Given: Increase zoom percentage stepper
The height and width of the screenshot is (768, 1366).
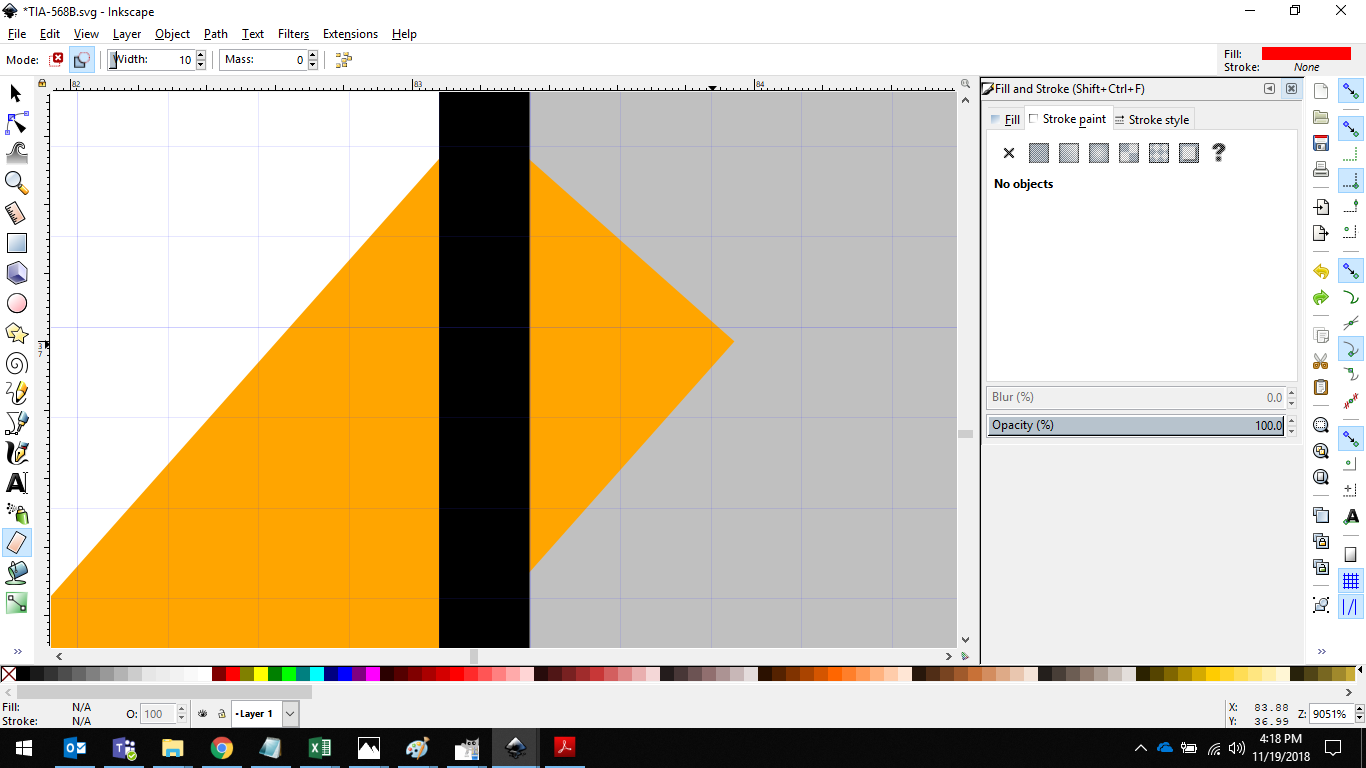Looking at the screenshot, I should point(1360,709).
